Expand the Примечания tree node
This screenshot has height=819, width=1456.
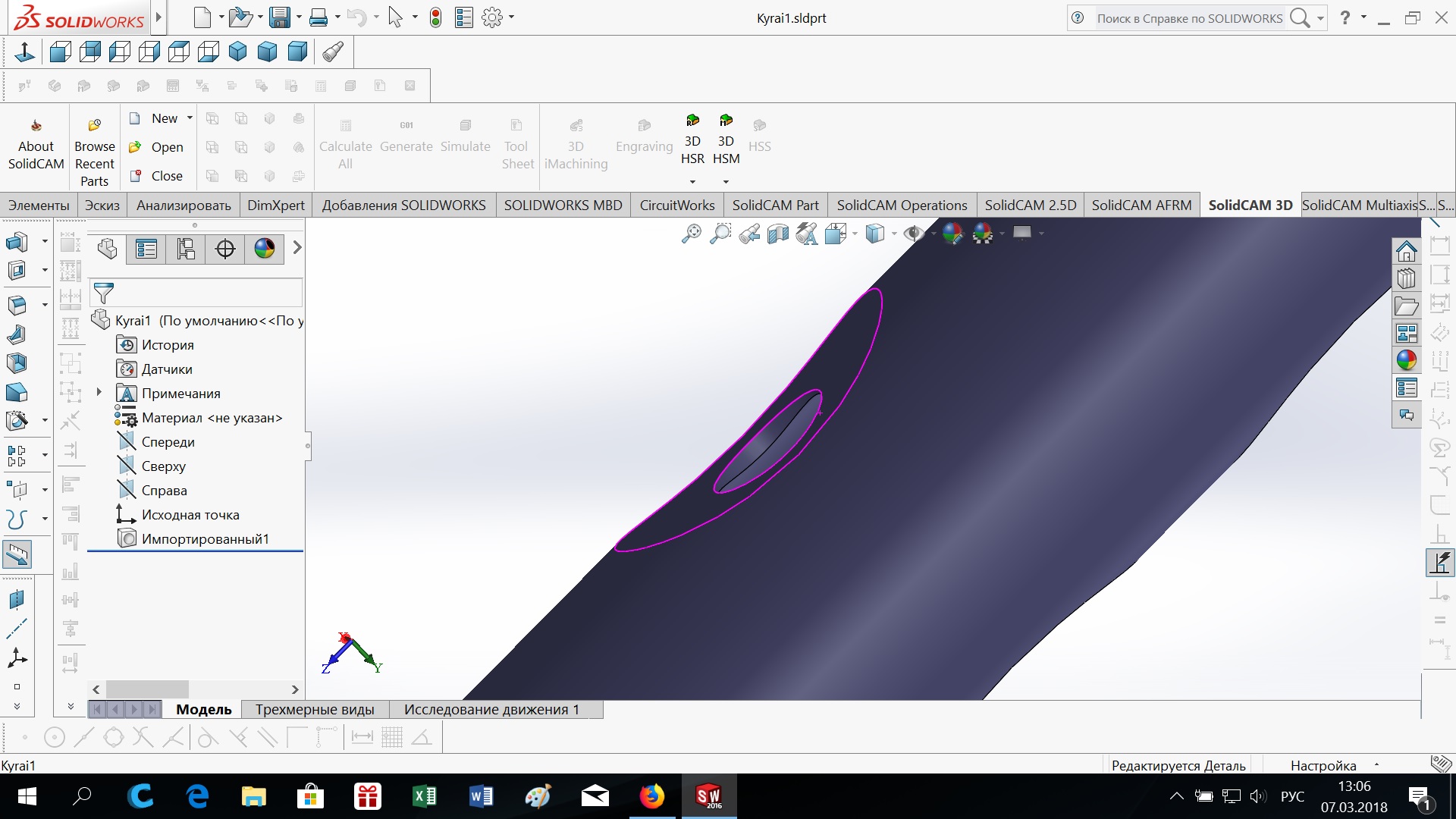(x=99, y=392)
